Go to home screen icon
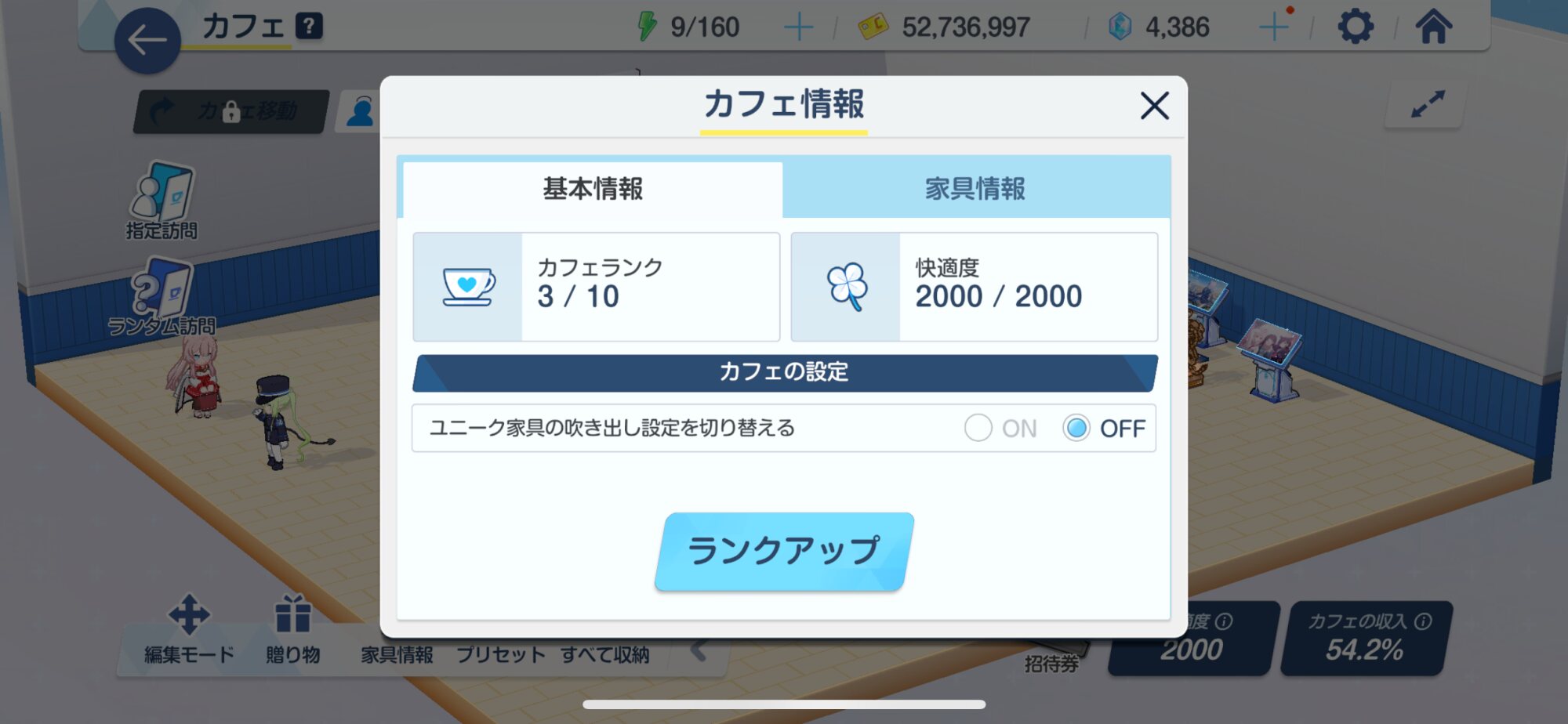Screen dimensions: 1568x724 pos(1433,27)
